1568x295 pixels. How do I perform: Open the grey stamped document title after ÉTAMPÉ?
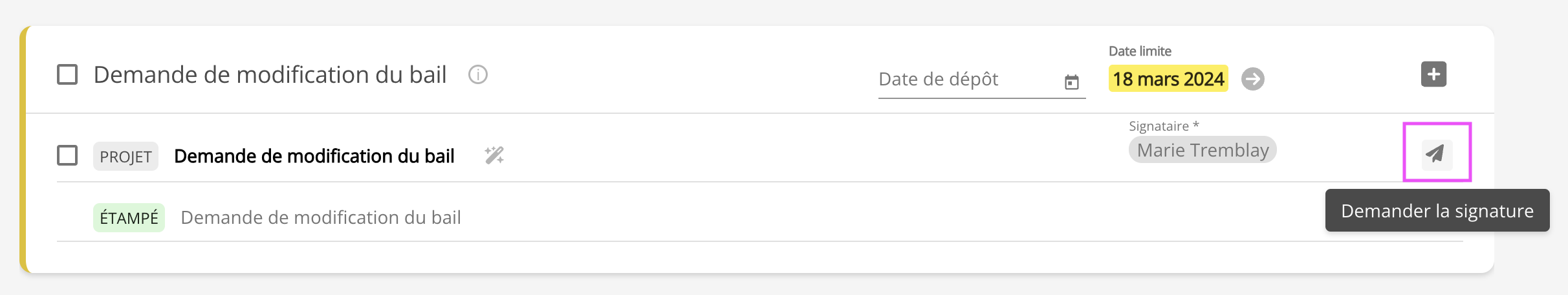pos(321,217)
